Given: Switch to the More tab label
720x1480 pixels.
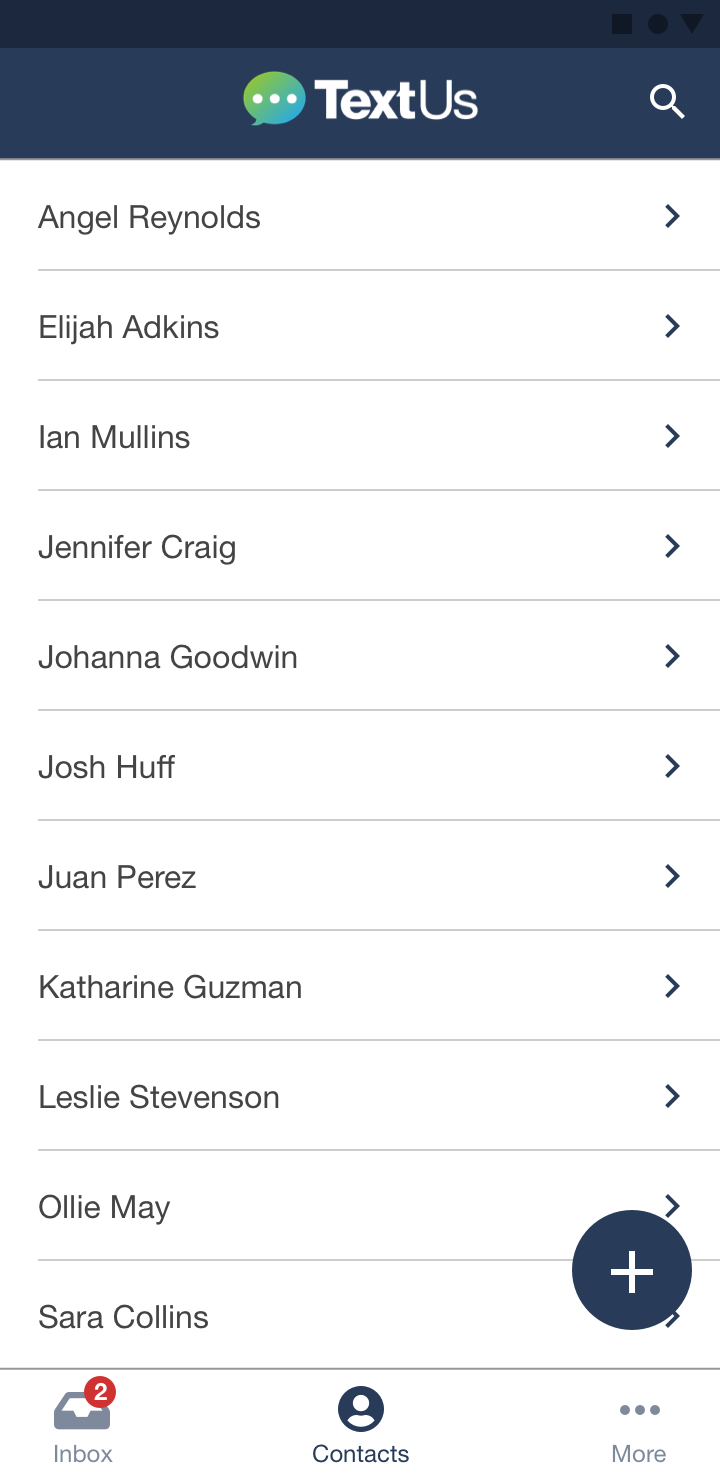Looking at the screenshot, I should click(x=639, y=1453).
